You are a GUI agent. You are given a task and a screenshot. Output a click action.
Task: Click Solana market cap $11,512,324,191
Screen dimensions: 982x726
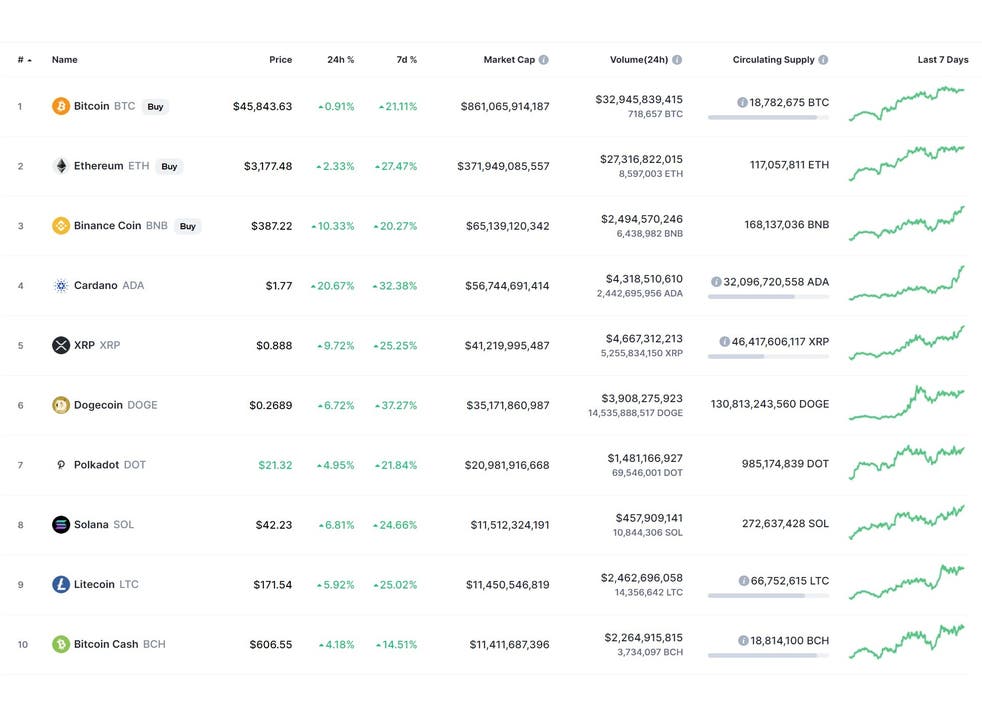pyautogui.click(x=510, y=525)
